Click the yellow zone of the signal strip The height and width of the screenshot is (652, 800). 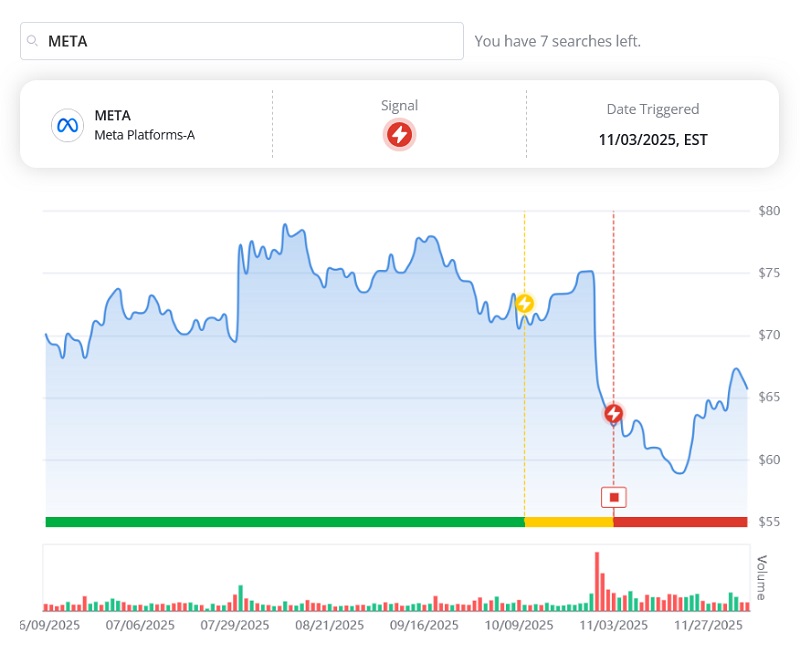point(568,520)
